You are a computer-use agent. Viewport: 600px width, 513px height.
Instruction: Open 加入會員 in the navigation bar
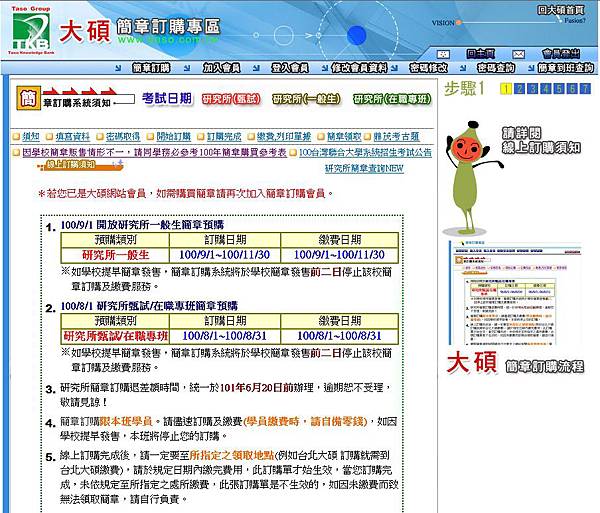222,68
